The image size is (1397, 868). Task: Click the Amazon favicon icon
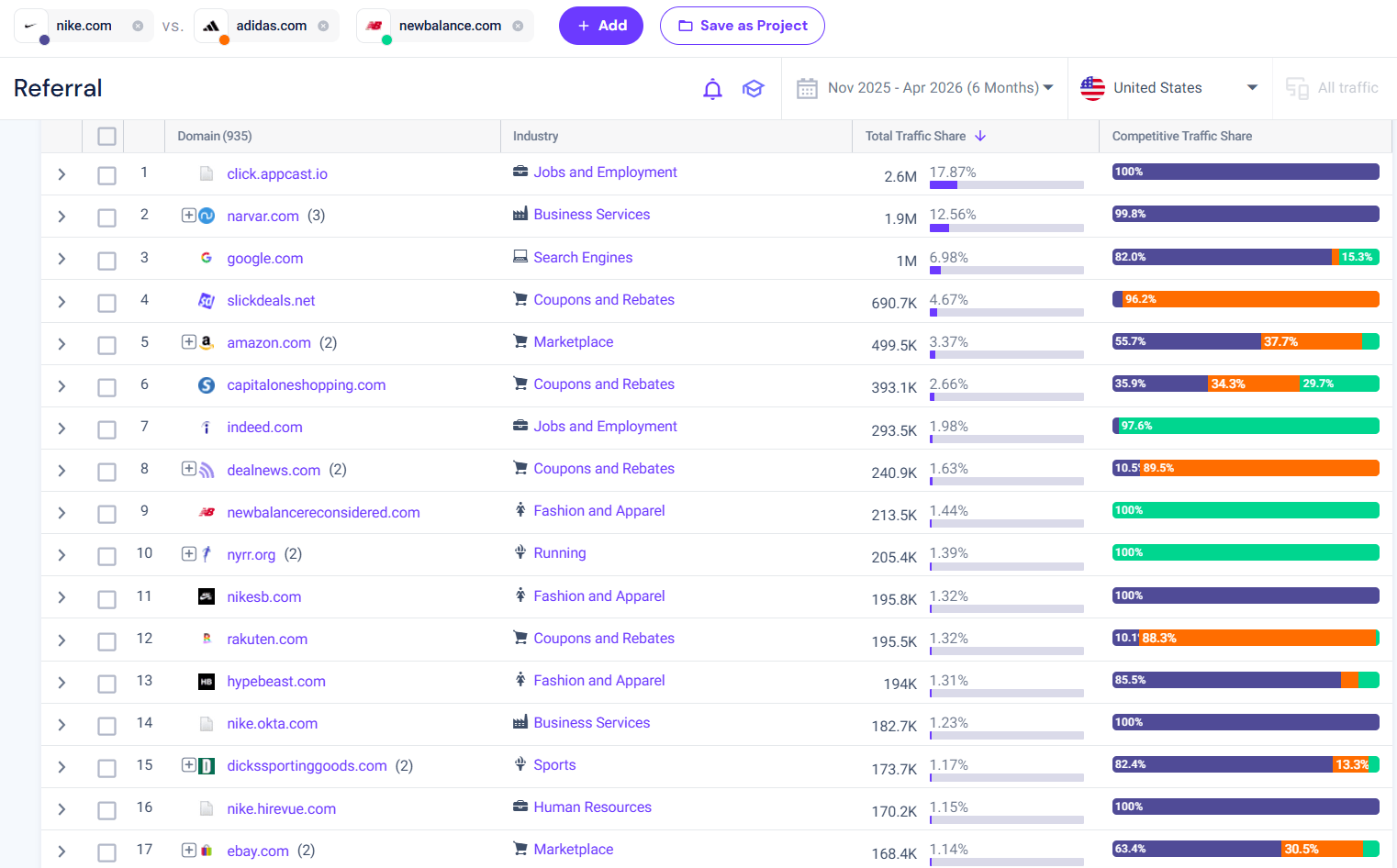[207, 342]
